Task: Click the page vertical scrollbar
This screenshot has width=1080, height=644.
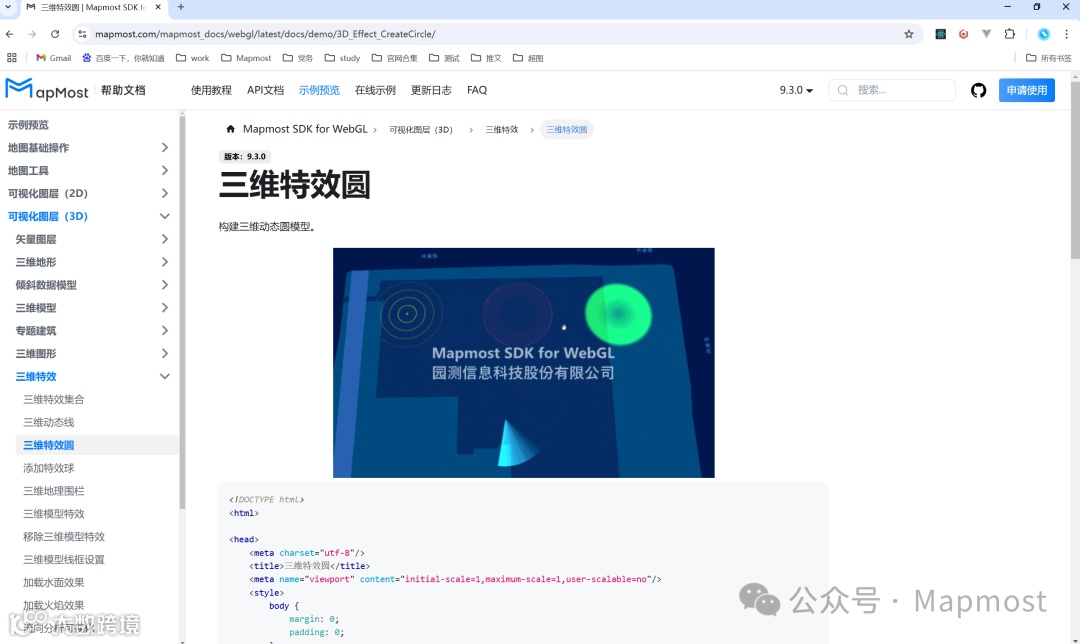Action: tap(1075, 169)
